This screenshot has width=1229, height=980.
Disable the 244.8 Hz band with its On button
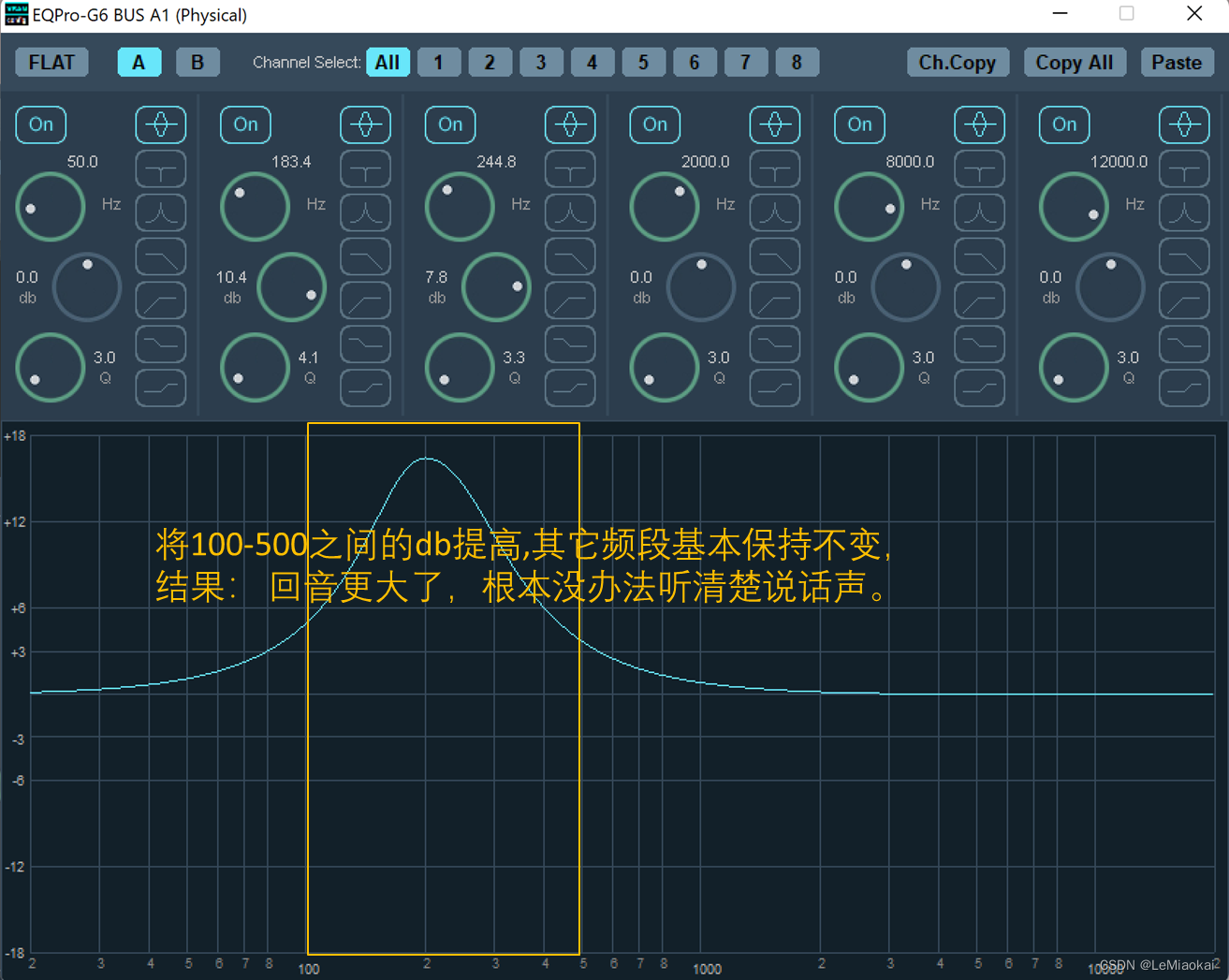450,124
